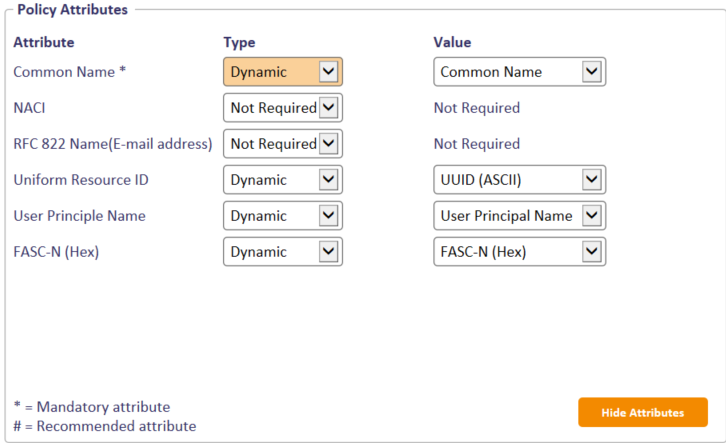Open the RFC 822 Name Type dropdown
The image size is (726, 443).
pos(282,144)
